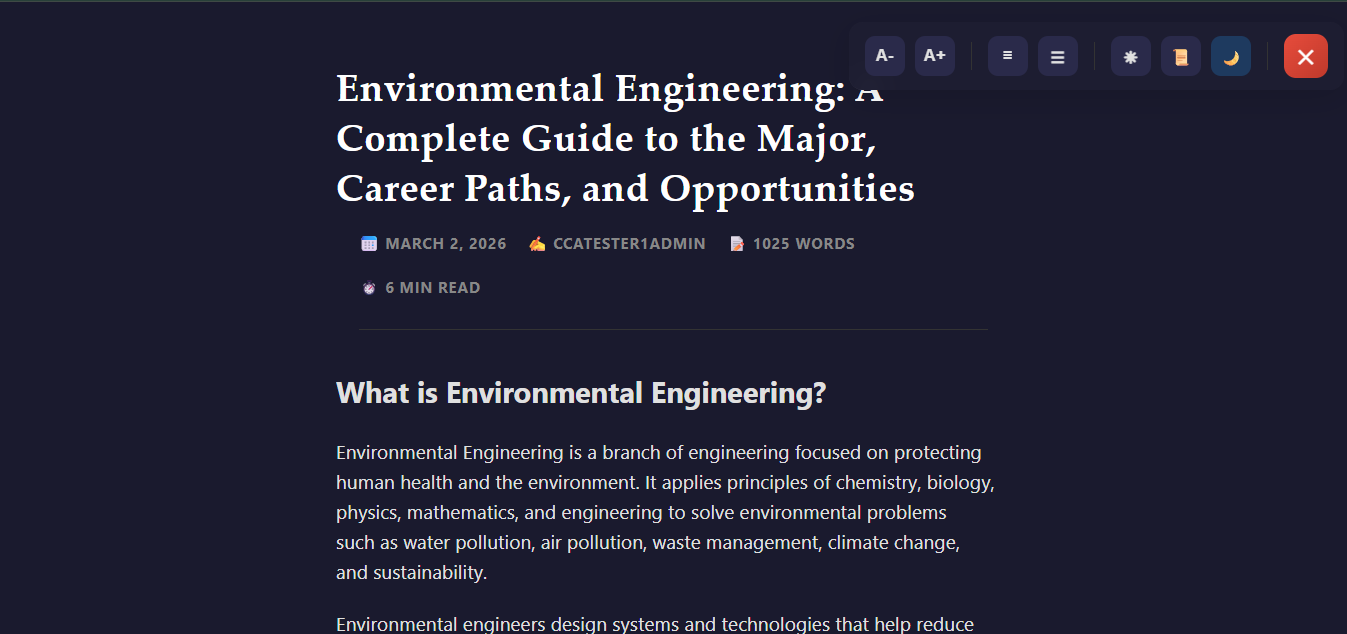Decrease font size with A- button
Viewport: 1347px width, 634px height.
[884, 56]
